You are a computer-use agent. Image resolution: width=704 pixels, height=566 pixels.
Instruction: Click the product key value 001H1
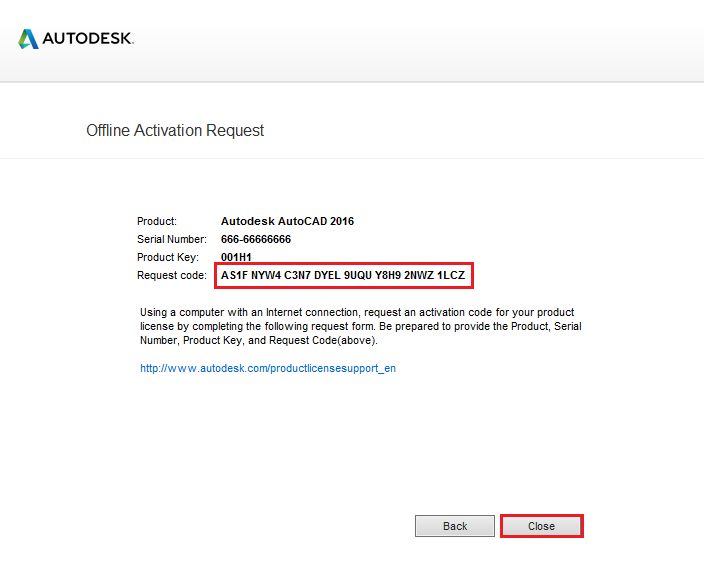click(x=236, y=257)
